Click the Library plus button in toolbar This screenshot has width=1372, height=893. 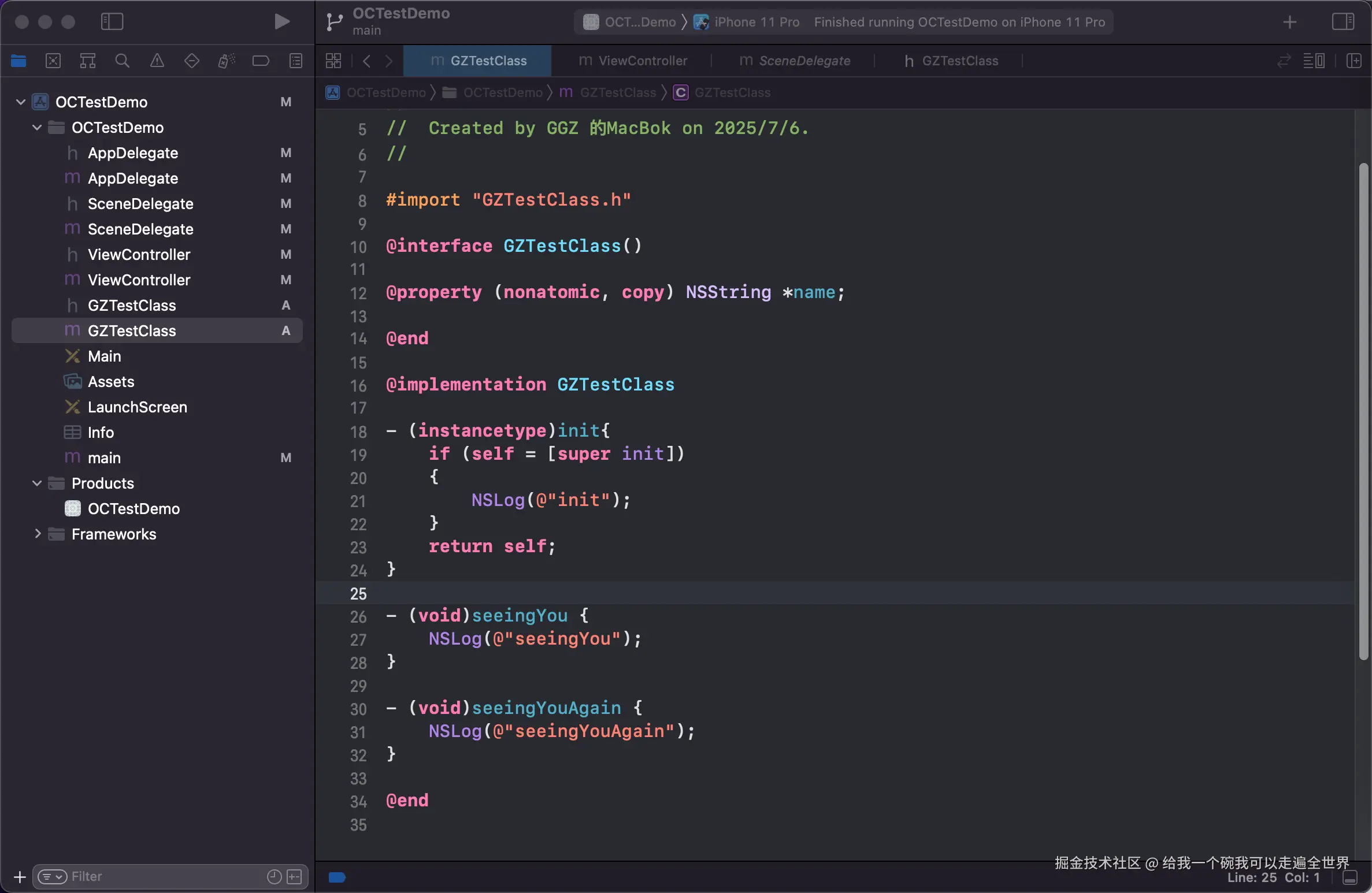tap(1289, 22)
